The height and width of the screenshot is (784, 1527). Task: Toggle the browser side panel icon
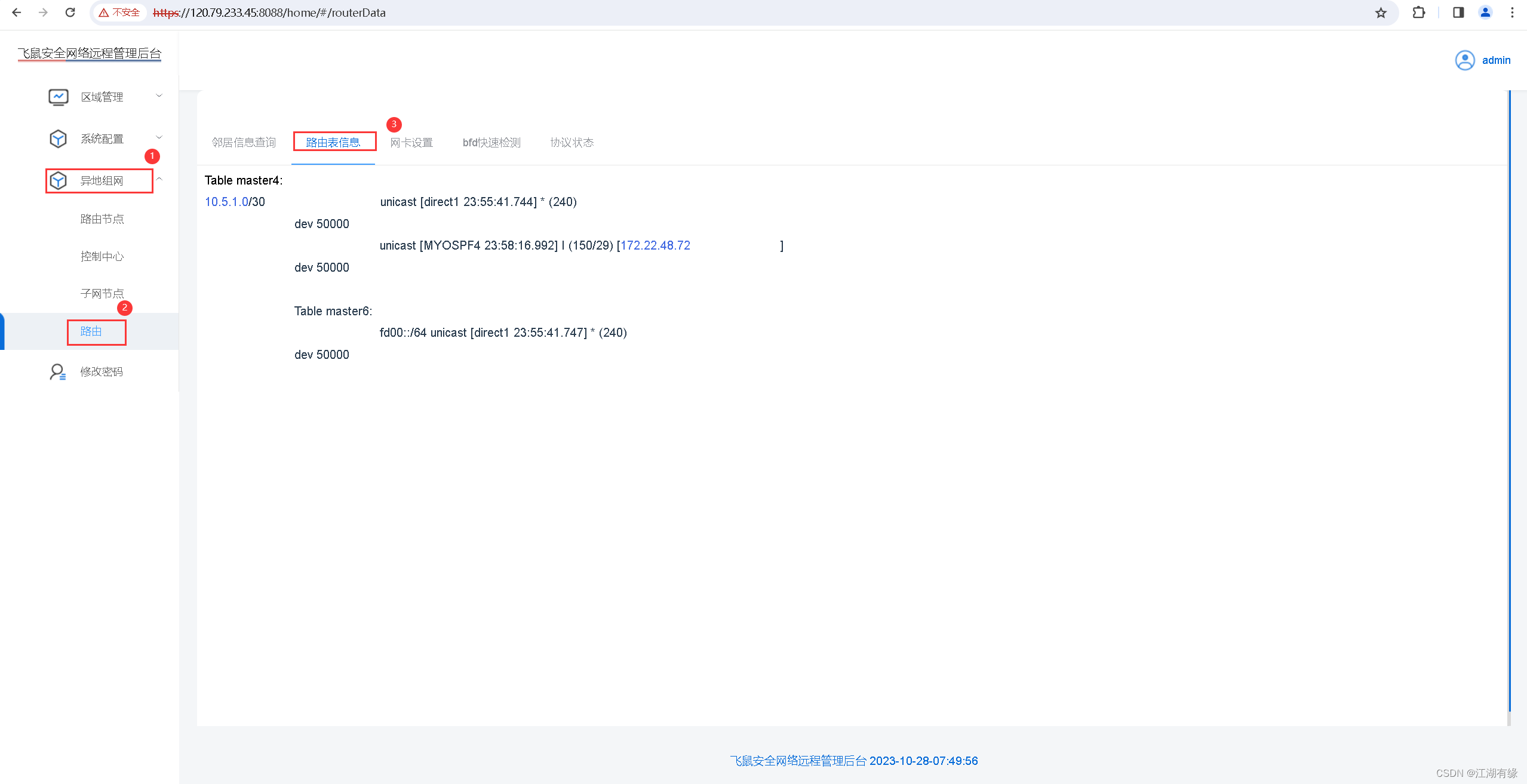[1458, 13]
